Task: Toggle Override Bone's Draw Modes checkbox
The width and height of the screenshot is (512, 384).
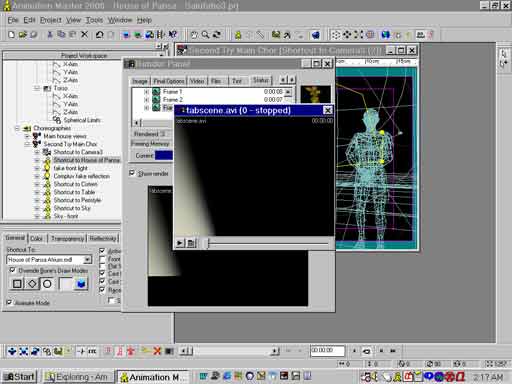Action: 13,270
